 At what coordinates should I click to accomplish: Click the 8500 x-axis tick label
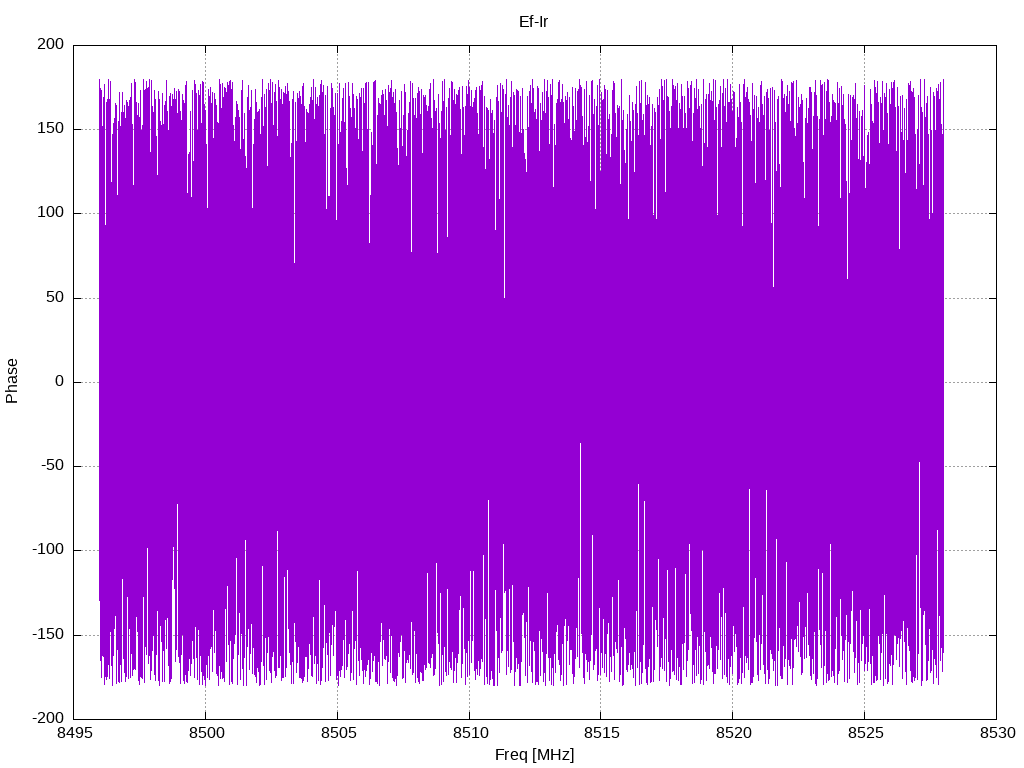point(206,733)
